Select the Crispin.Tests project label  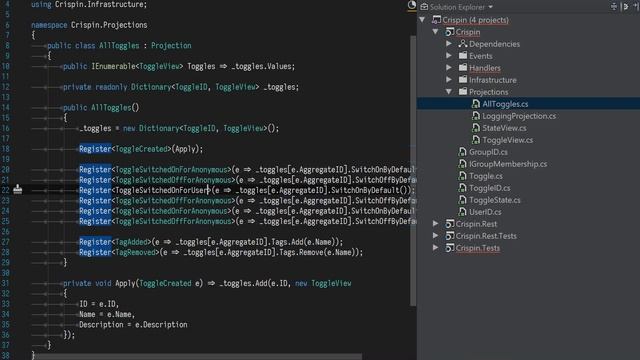coord(478,248)
